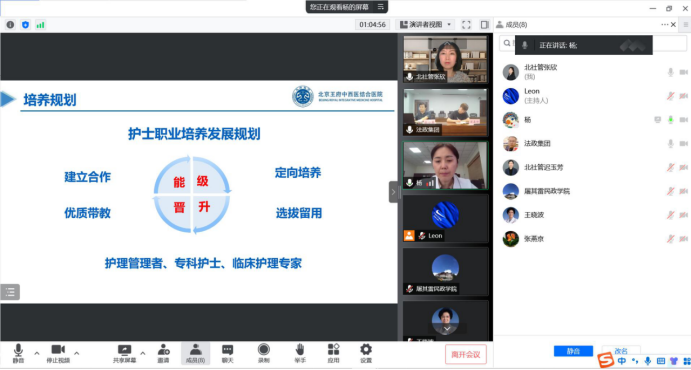Screen dimensions: 691x370
Task: Select the 北社管张欣 video thumbnail
Action: tap(445, 59)
